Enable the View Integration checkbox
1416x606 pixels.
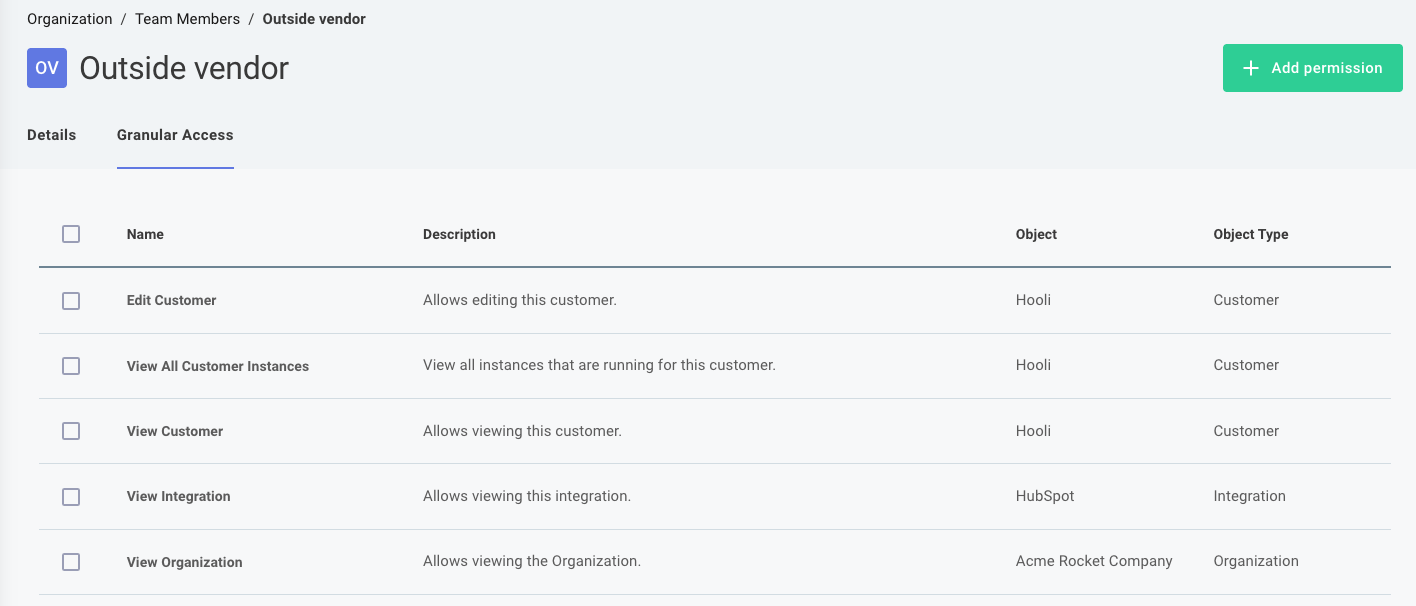tap(71, 496)
